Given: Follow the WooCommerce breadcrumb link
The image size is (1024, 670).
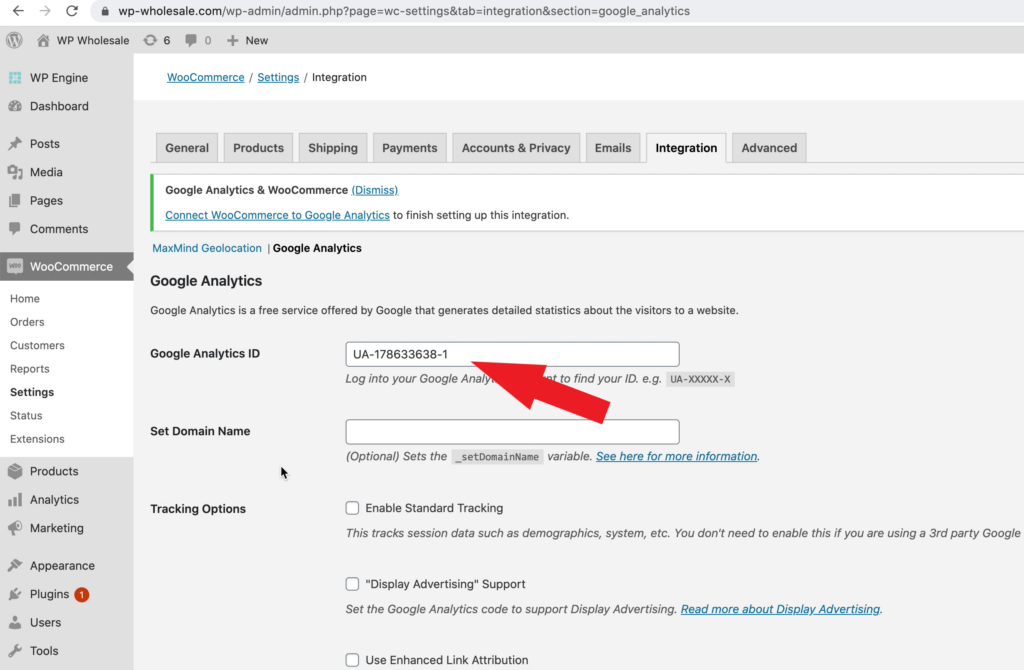Looking at the screenshot, I should click(x=206, y=77).
